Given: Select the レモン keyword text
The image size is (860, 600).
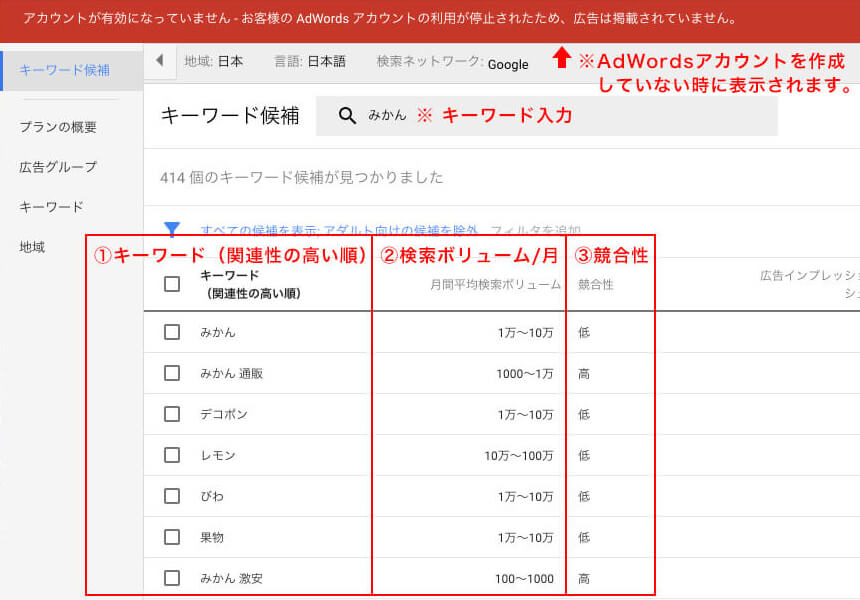Looking at the screenshot, I should (218, 455).
